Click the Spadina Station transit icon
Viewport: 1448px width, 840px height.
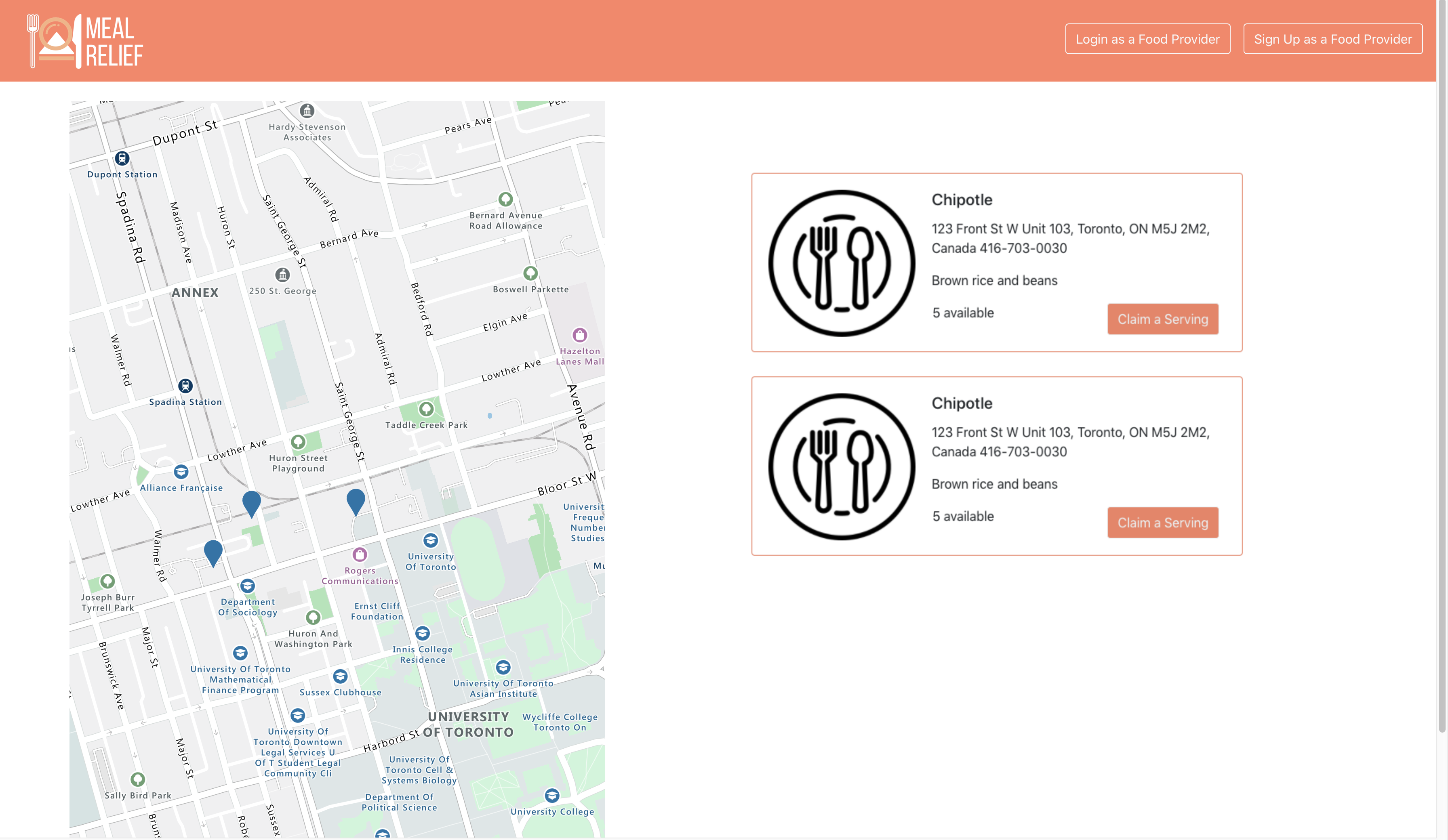(x=185, y=386)
